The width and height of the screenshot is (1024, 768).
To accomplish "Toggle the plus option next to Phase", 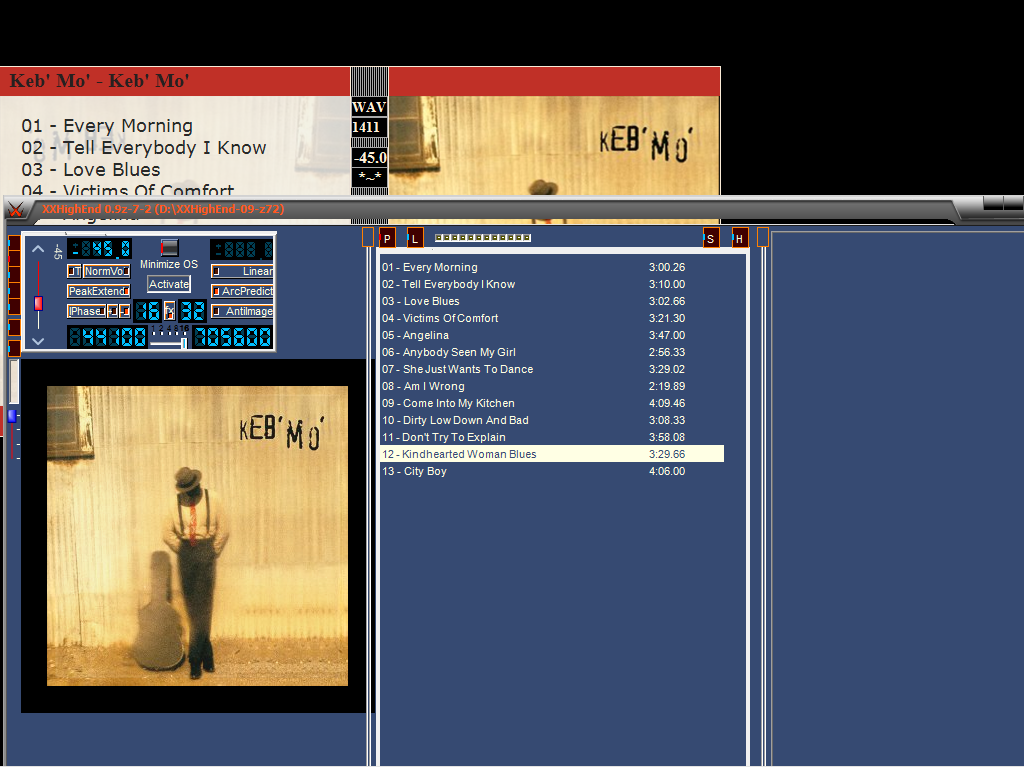I will (x=113, y=312).
